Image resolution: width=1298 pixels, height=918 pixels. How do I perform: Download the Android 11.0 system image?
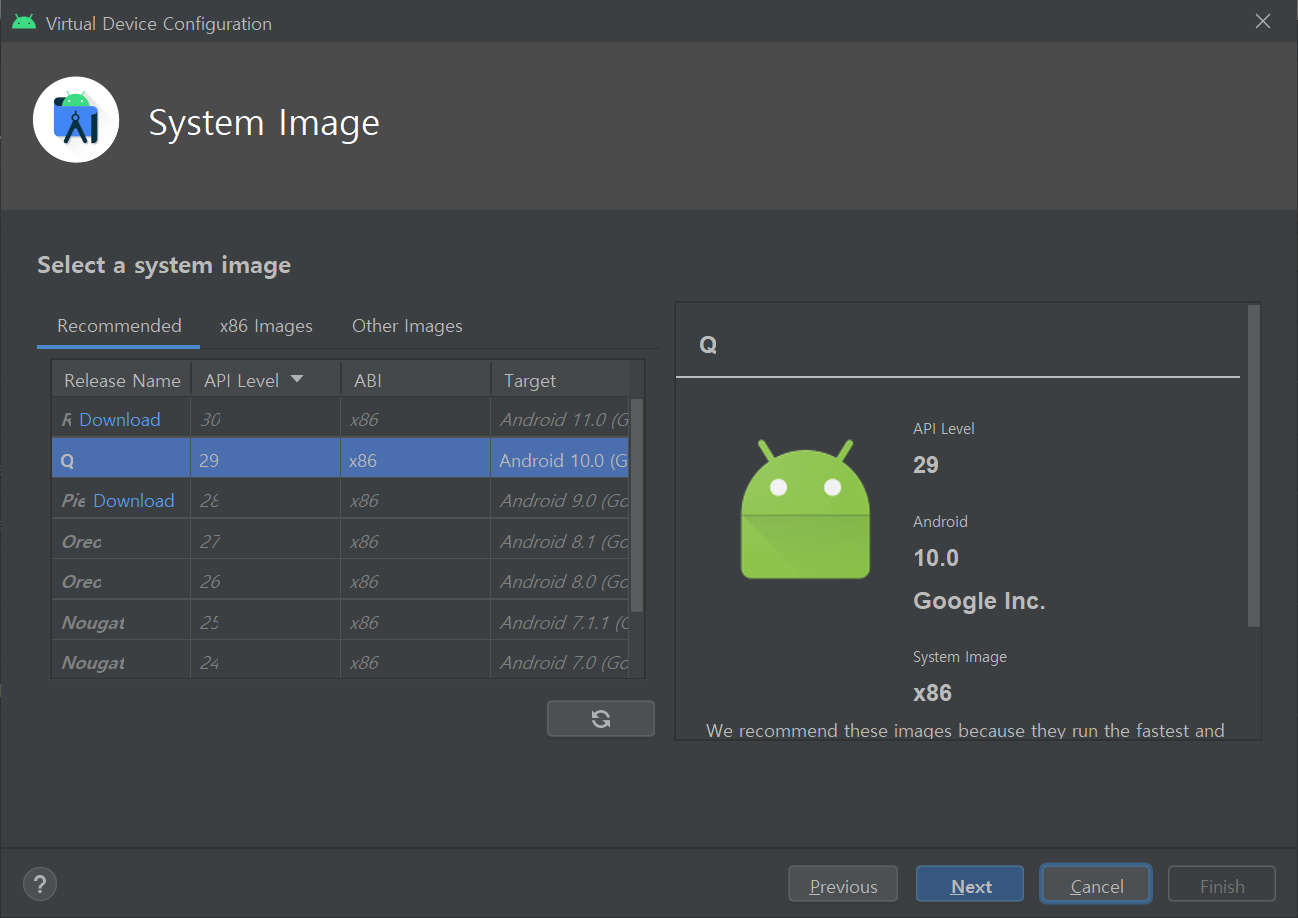(x=119, y=420)
